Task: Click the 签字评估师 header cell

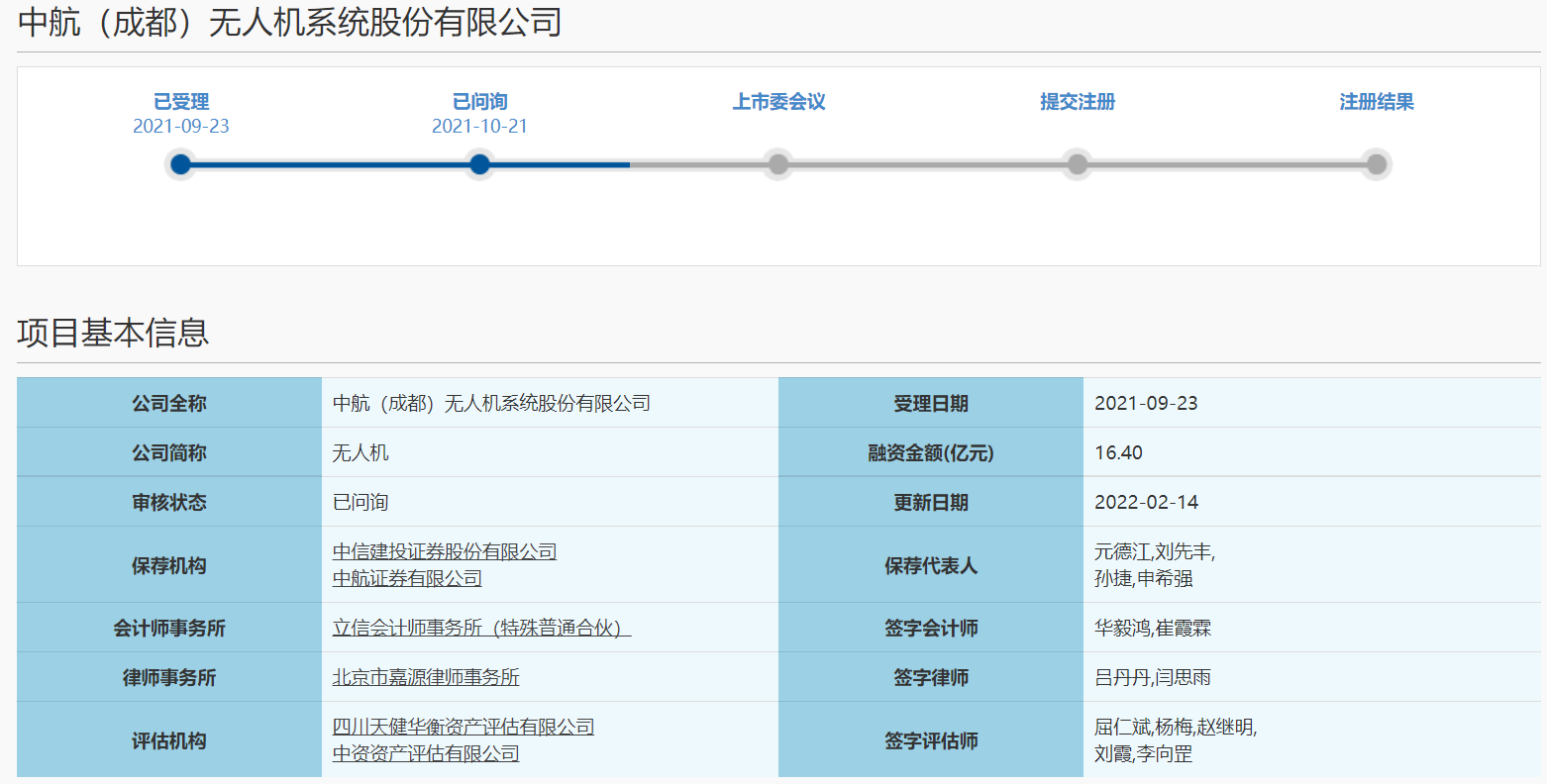Action: click(x=931, y=740)
